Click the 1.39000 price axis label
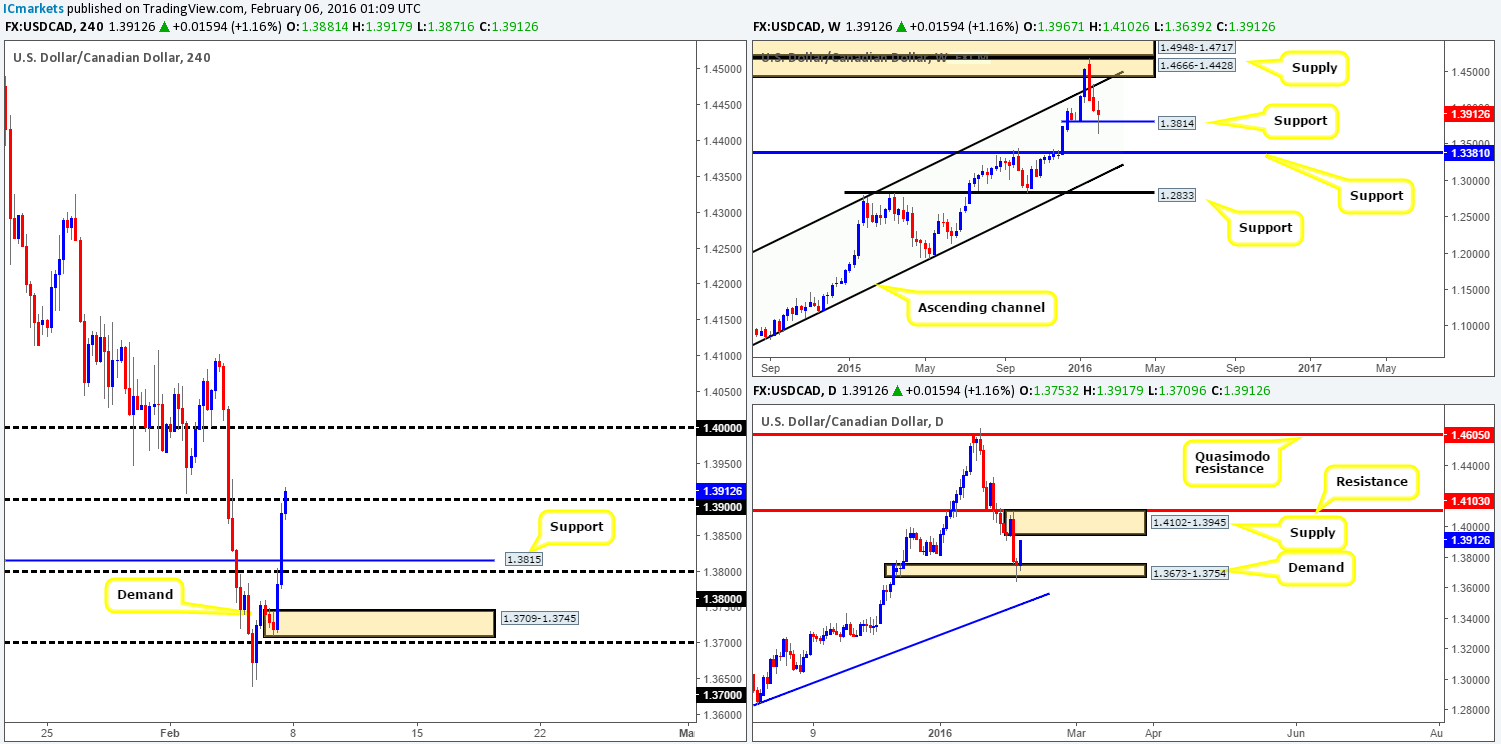The image size is (1501, 744). tap(721, 507)
